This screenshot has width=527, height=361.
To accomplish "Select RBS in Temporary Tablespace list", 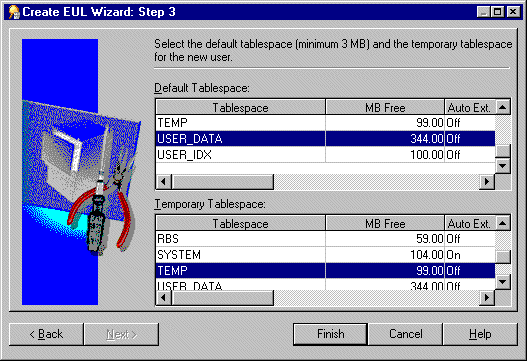I will click(x=325, y=239).
